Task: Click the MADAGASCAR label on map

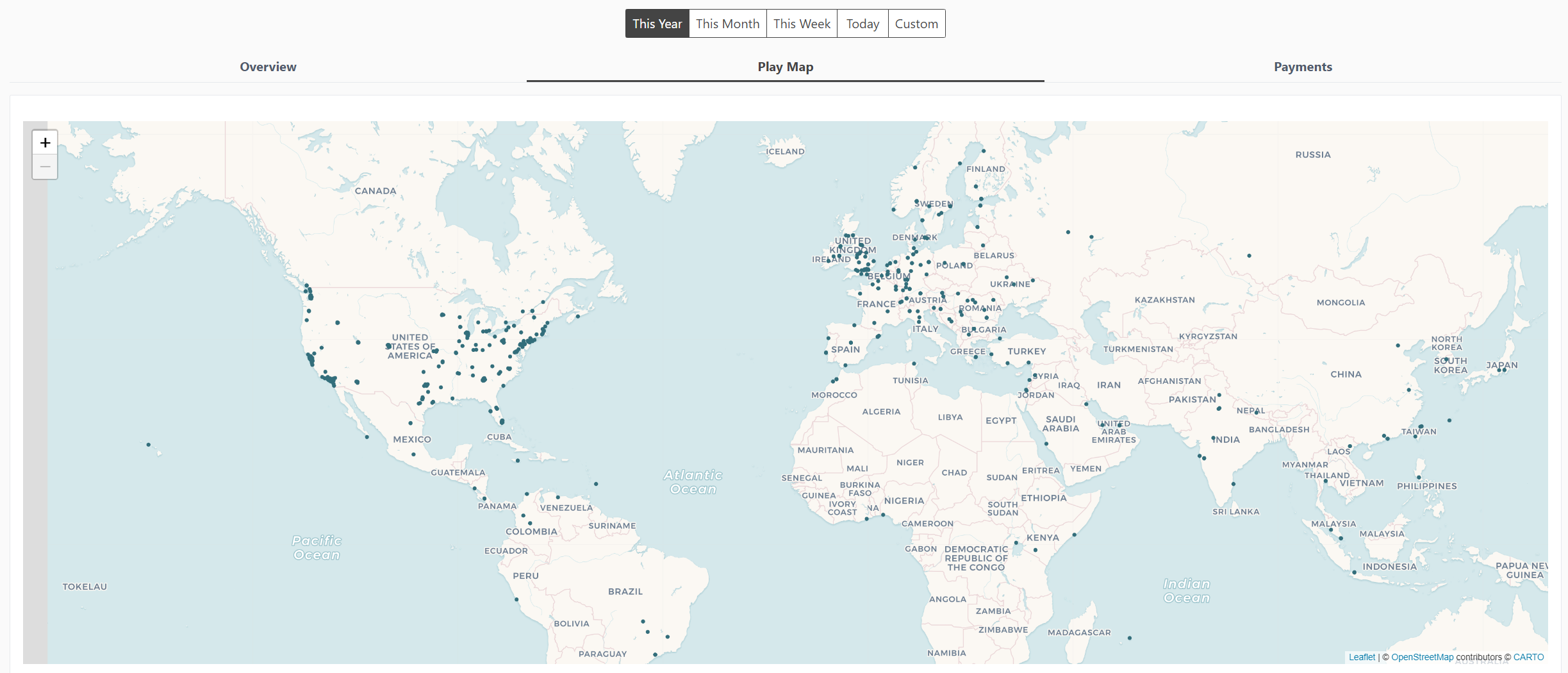Action: pos(1079,633)
